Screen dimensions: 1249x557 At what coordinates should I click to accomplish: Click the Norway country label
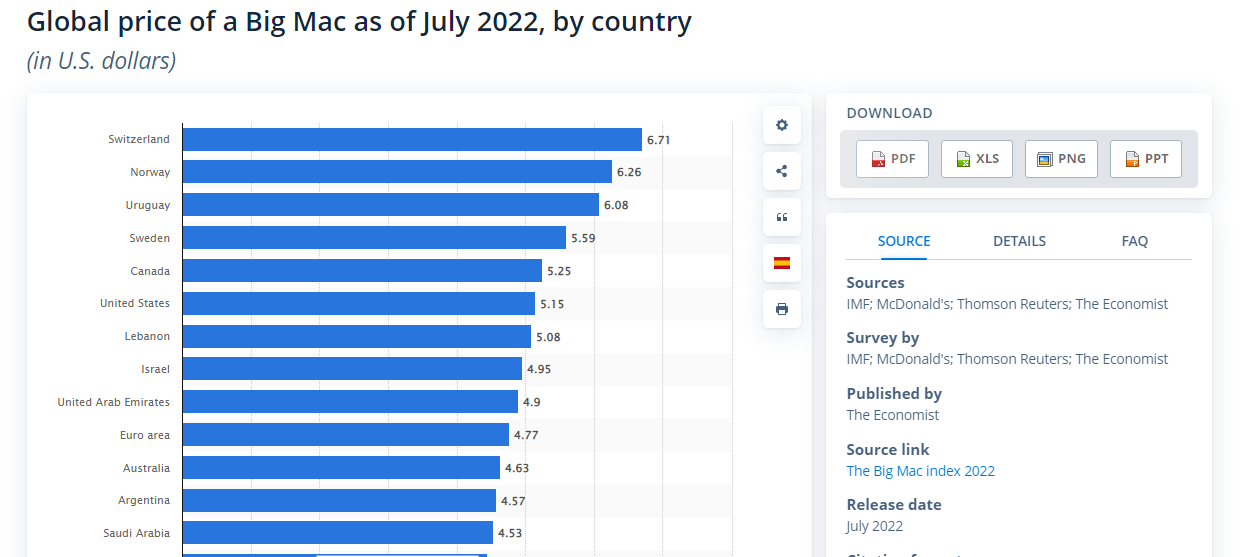150,172
